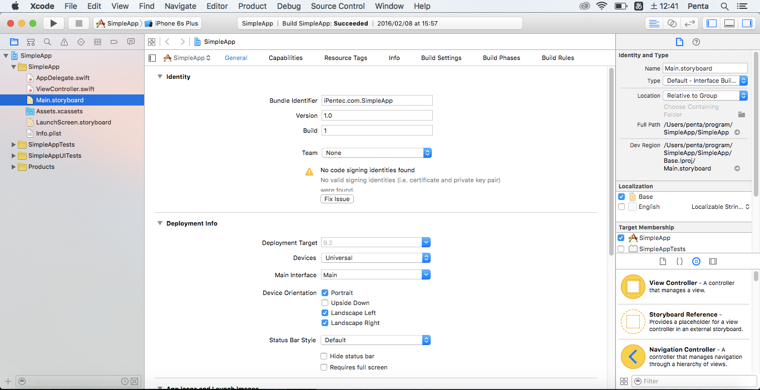
Task: Hide the Navigator pane
Action: [712, 23]
